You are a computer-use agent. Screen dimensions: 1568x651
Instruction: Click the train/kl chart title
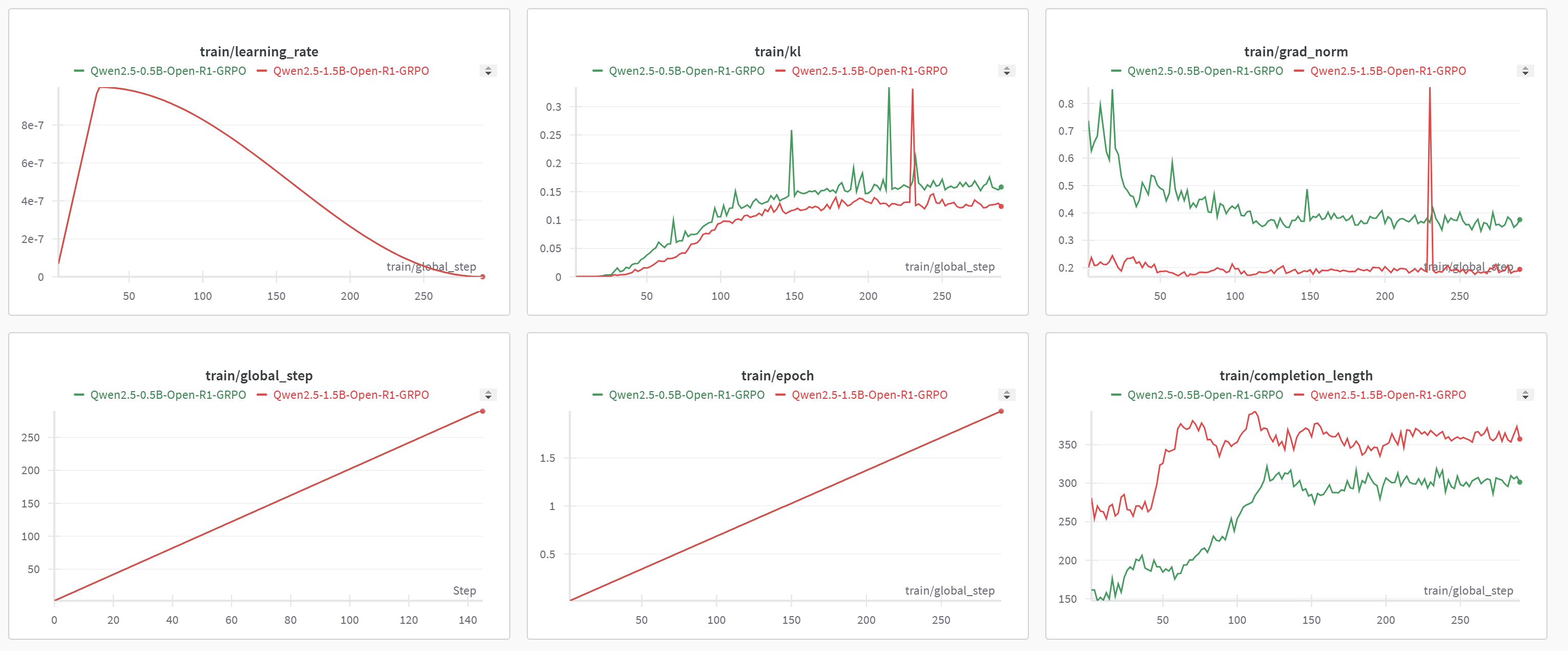click(778, 52)
